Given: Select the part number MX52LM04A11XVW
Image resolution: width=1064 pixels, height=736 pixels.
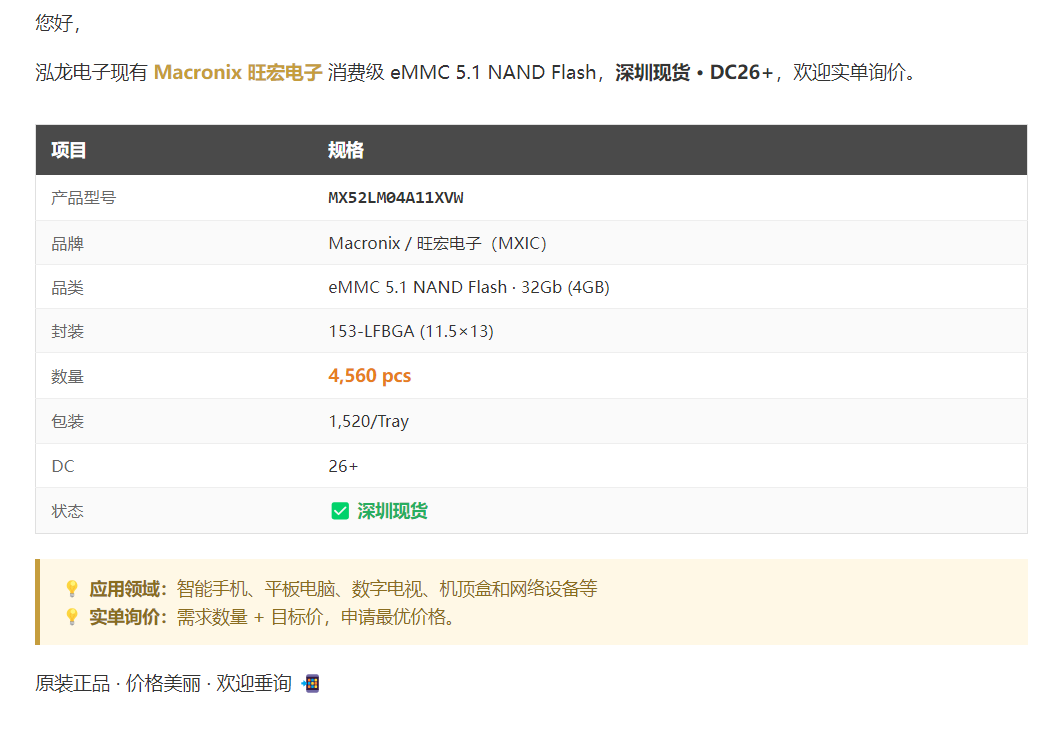Looking at the screenshot, I should 396,197.
